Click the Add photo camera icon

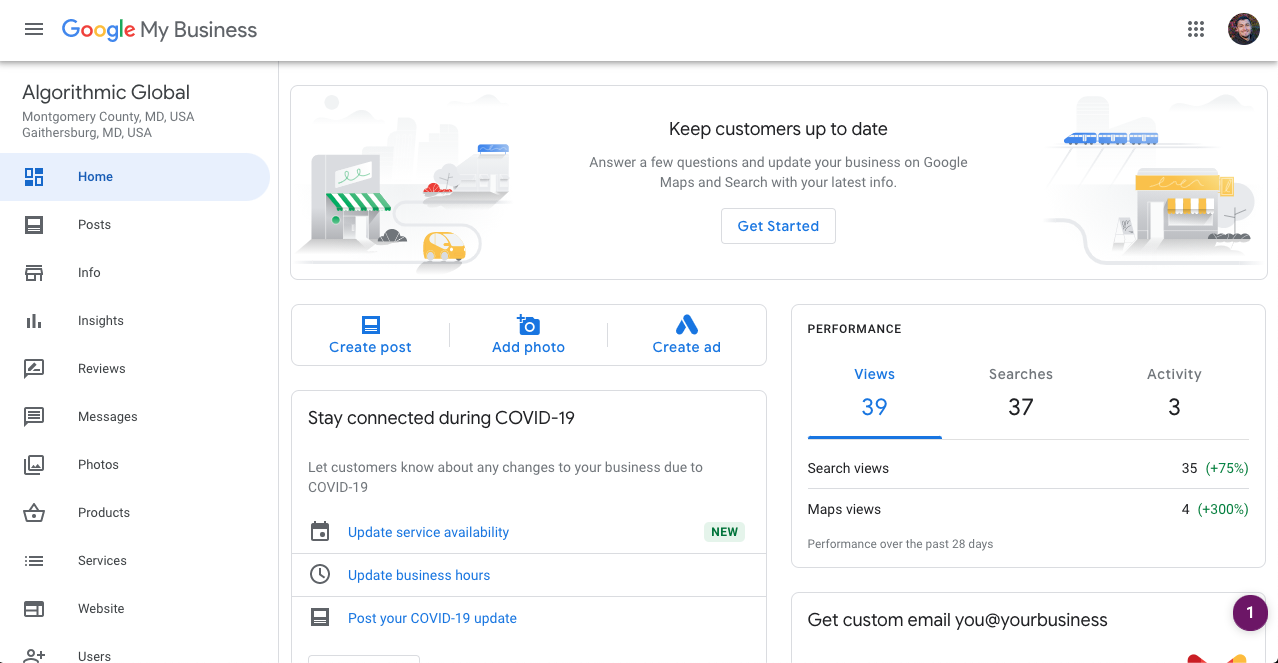pos(528,324)
